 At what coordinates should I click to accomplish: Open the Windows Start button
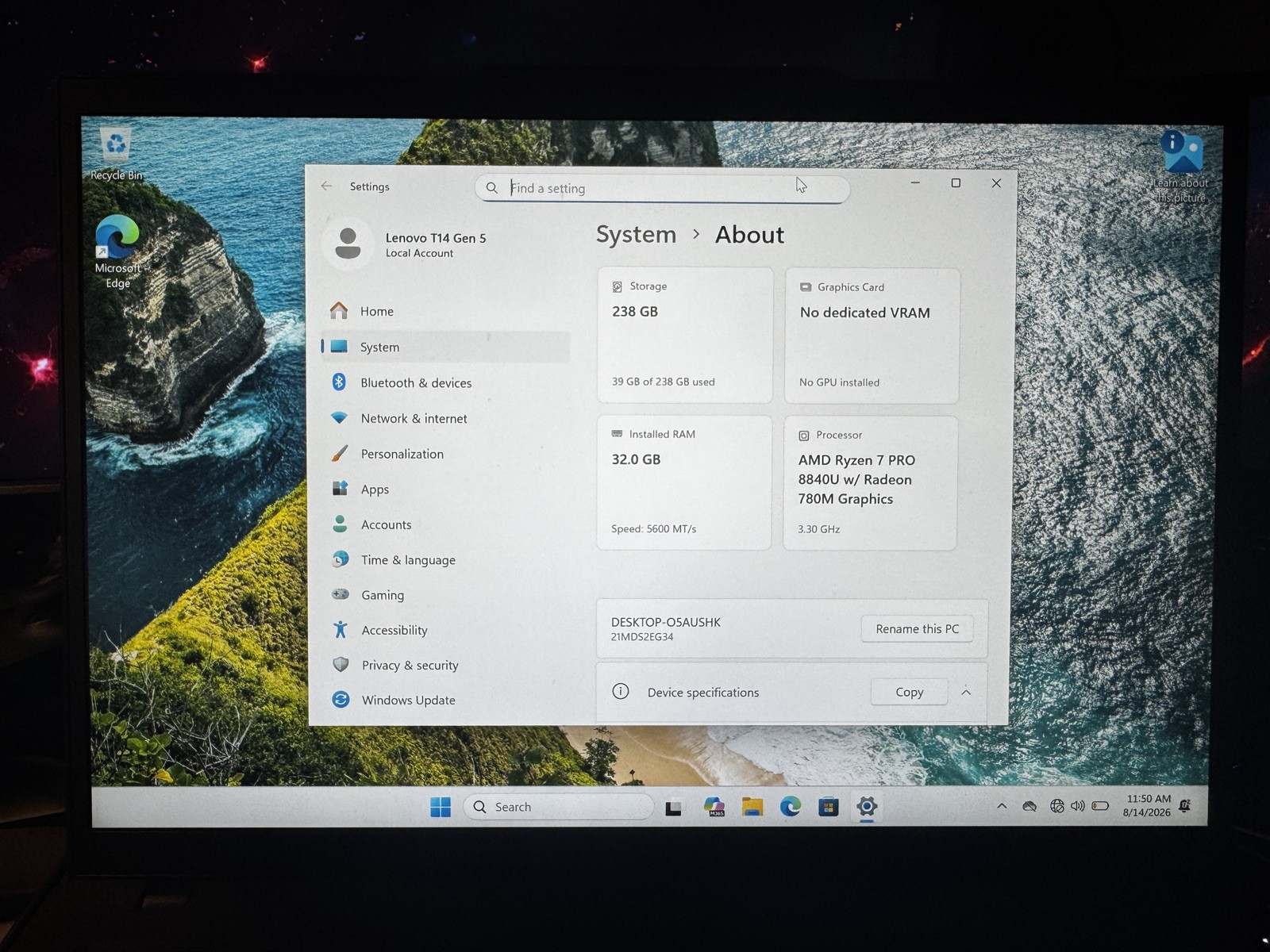441,807
